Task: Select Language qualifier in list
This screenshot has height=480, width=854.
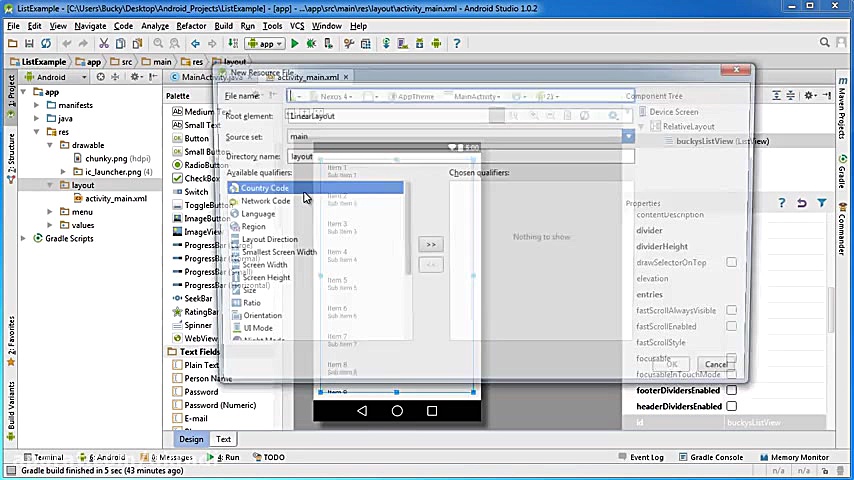Action: [316, 214]
